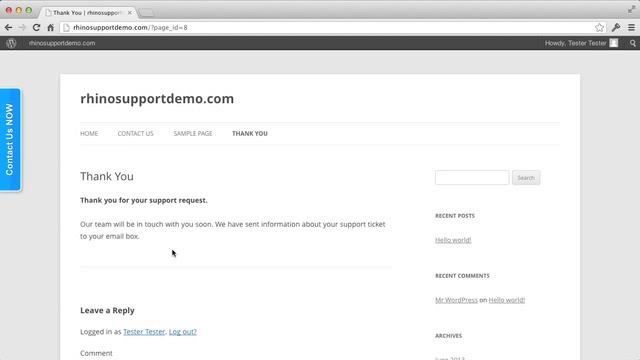Viewport: 640px width, 360px height.
Task: Open the Hello world! recent post link
Action: 453,240
